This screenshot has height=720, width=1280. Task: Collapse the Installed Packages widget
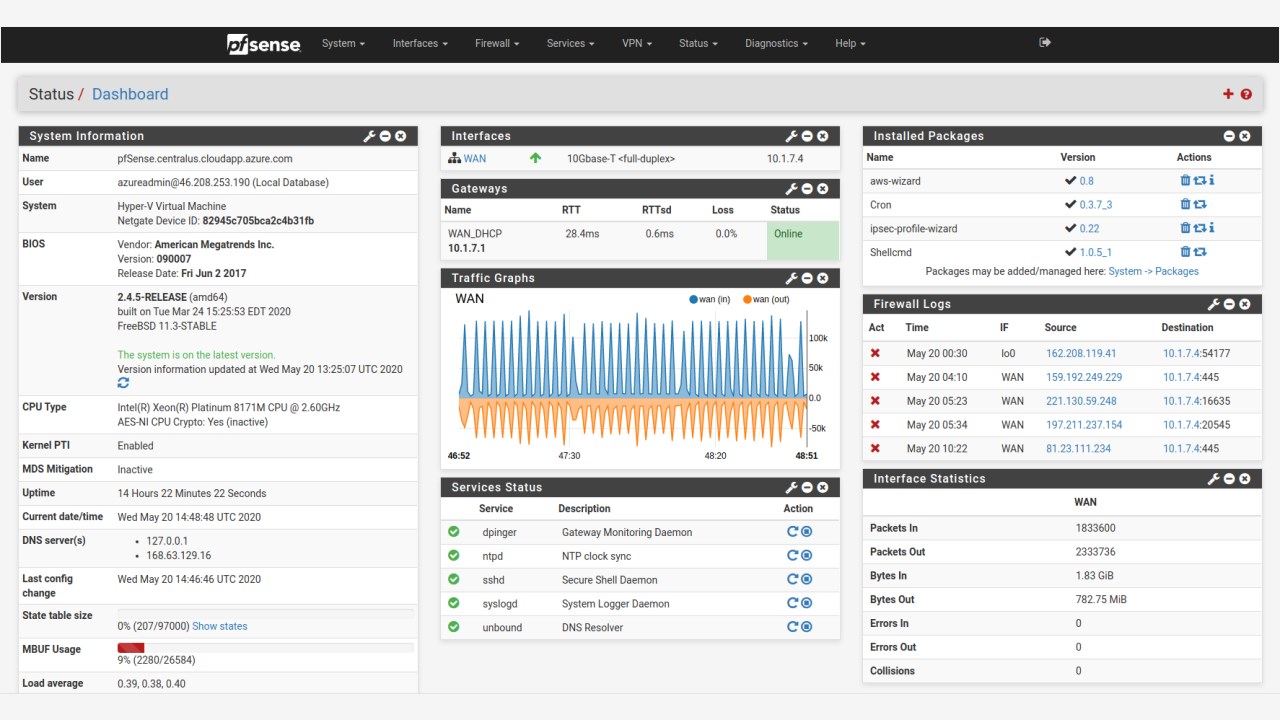pyautogui.click(x=1229, y=136)
